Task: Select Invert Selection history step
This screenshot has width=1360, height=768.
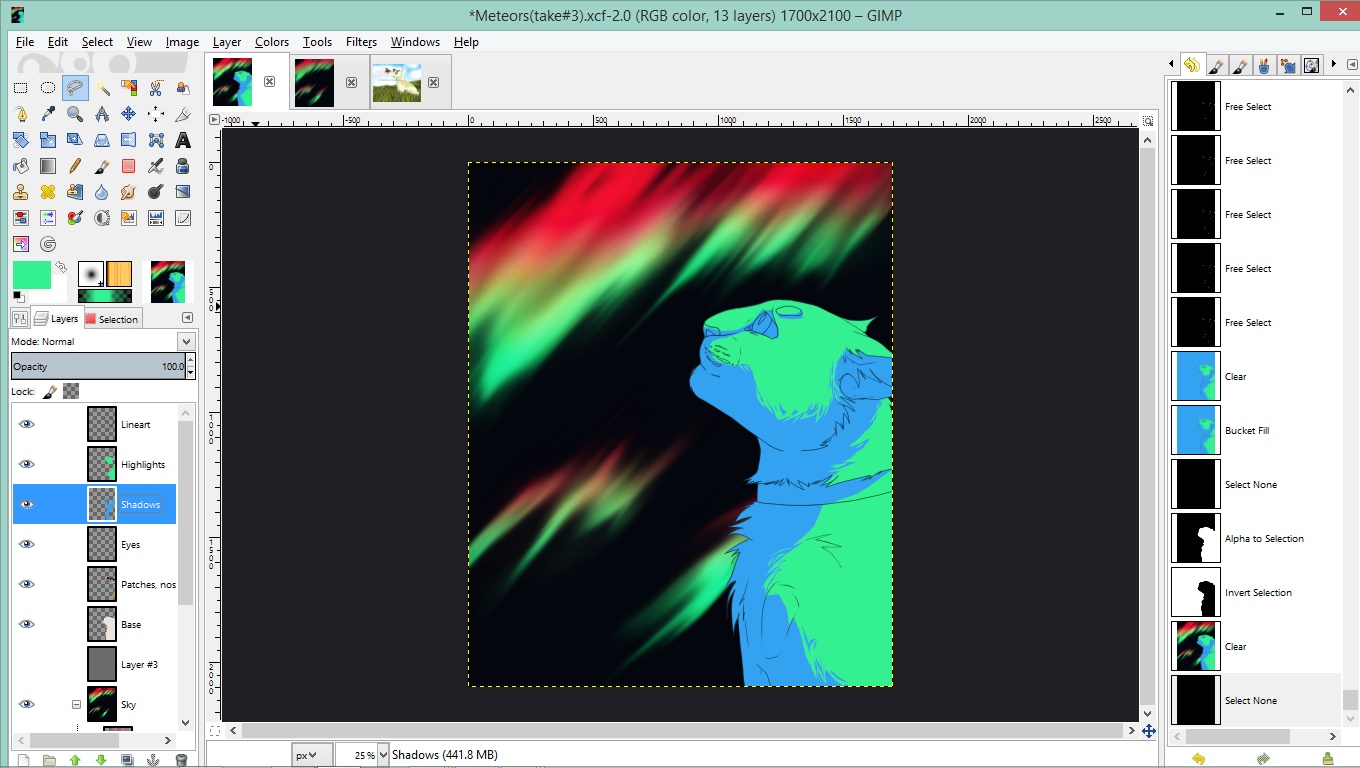Action: coord(1256,592)
